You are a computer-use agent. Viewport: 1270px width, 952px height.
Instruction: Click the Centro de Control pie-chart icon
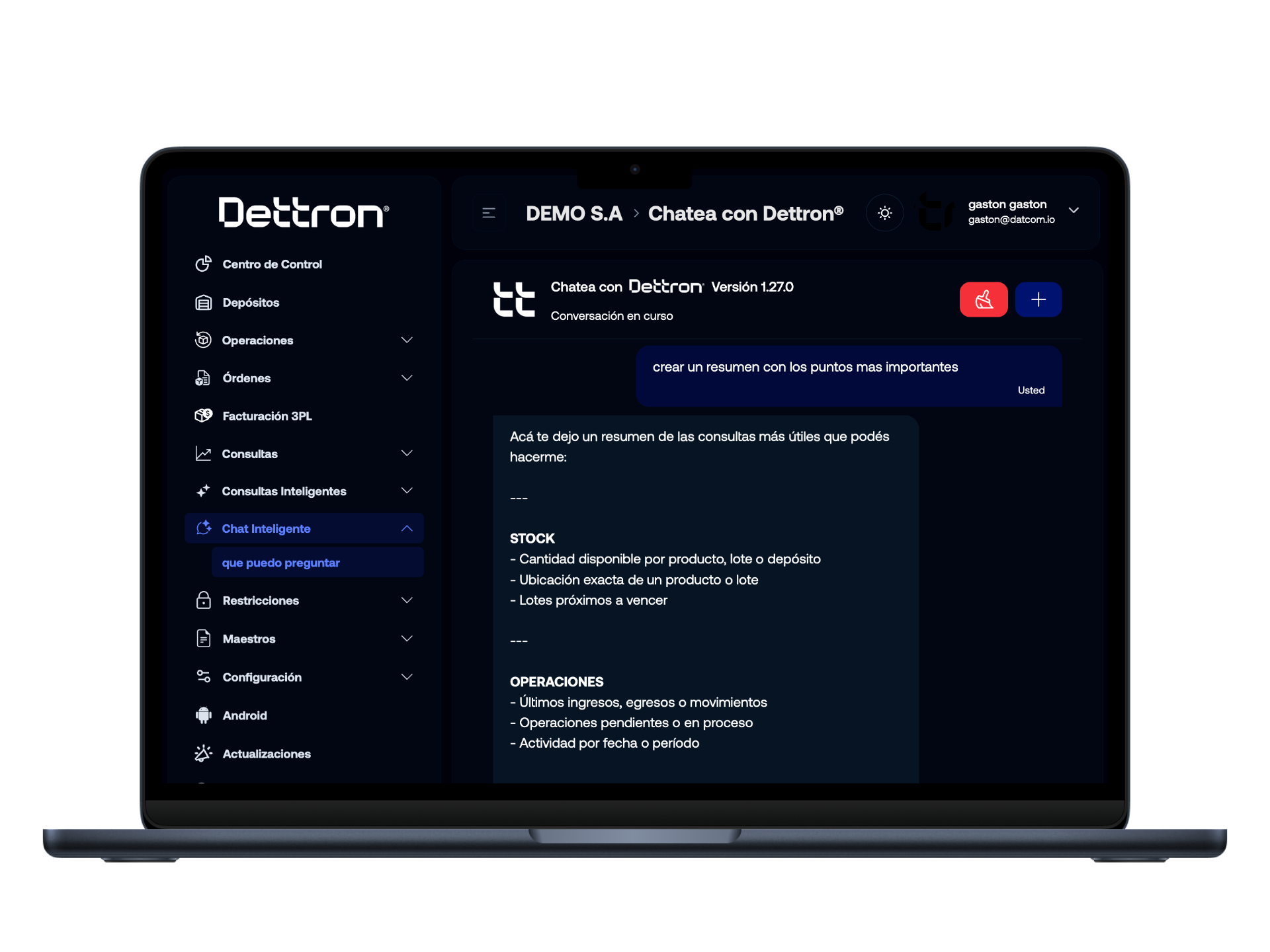tap(203, 264)
